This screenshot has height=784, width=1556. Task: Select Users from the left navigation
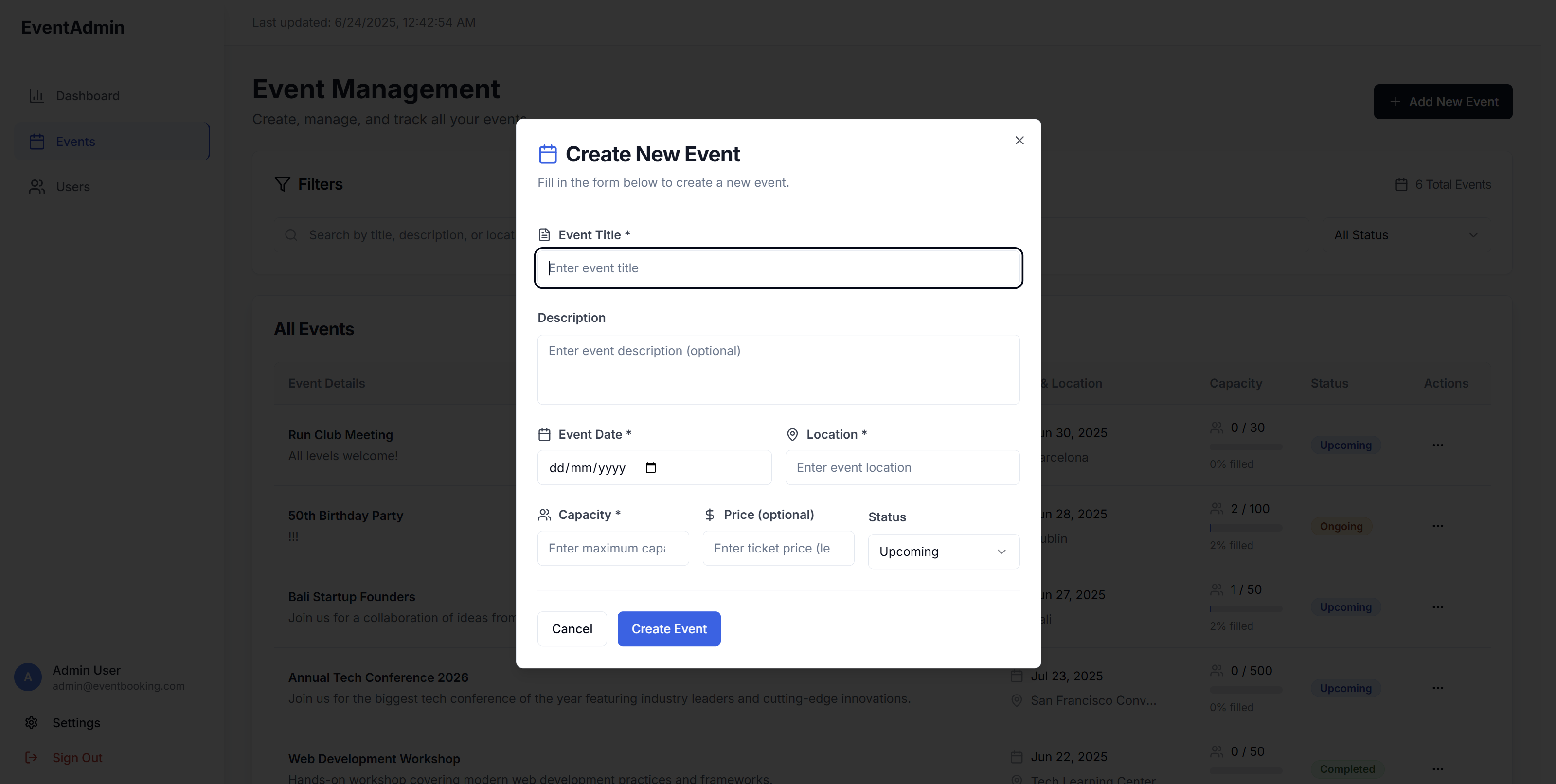tap(73, 187)
